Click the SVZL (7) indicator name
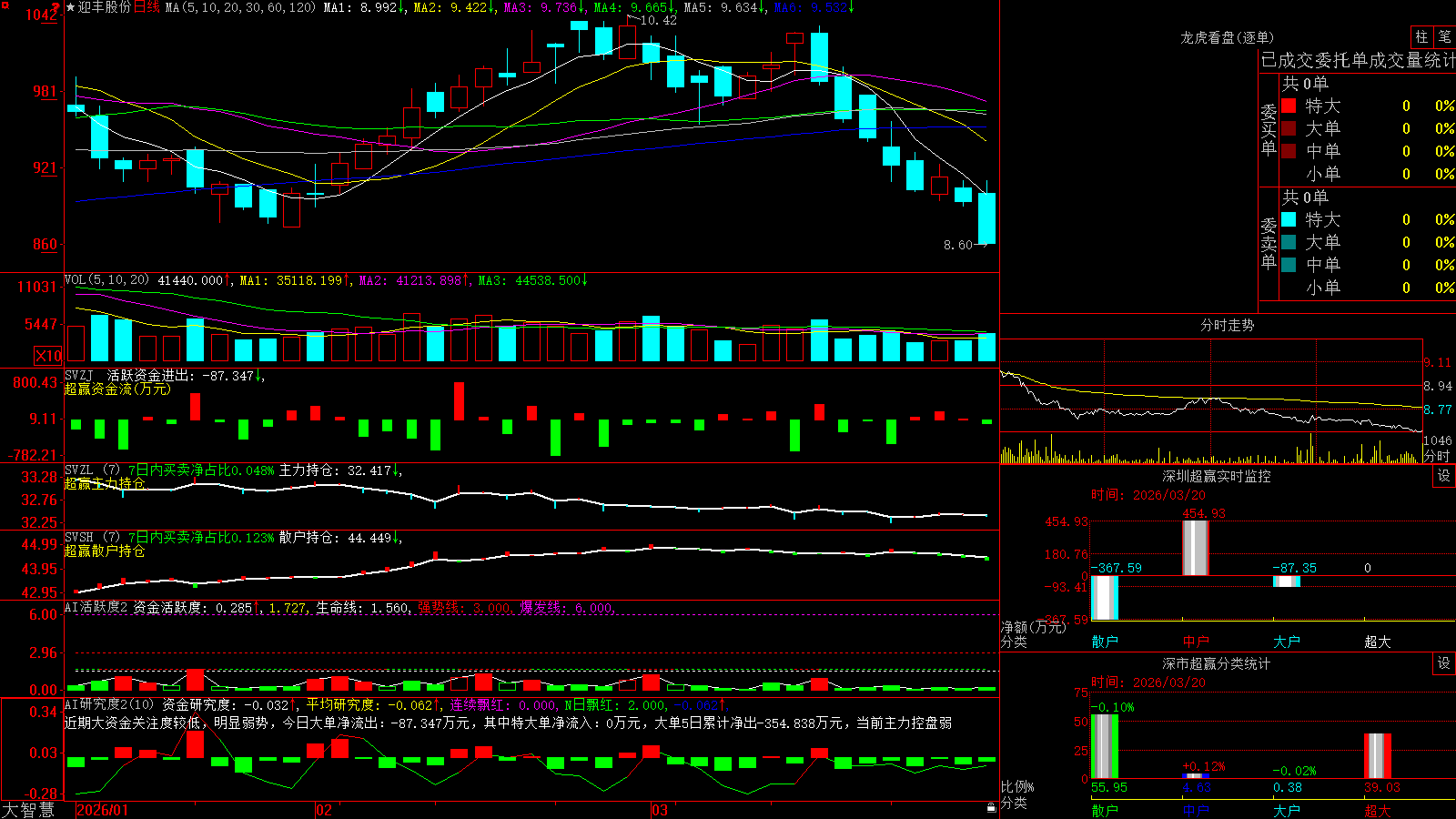This screenshot has height=819, width=1456. tap(92, 470)
